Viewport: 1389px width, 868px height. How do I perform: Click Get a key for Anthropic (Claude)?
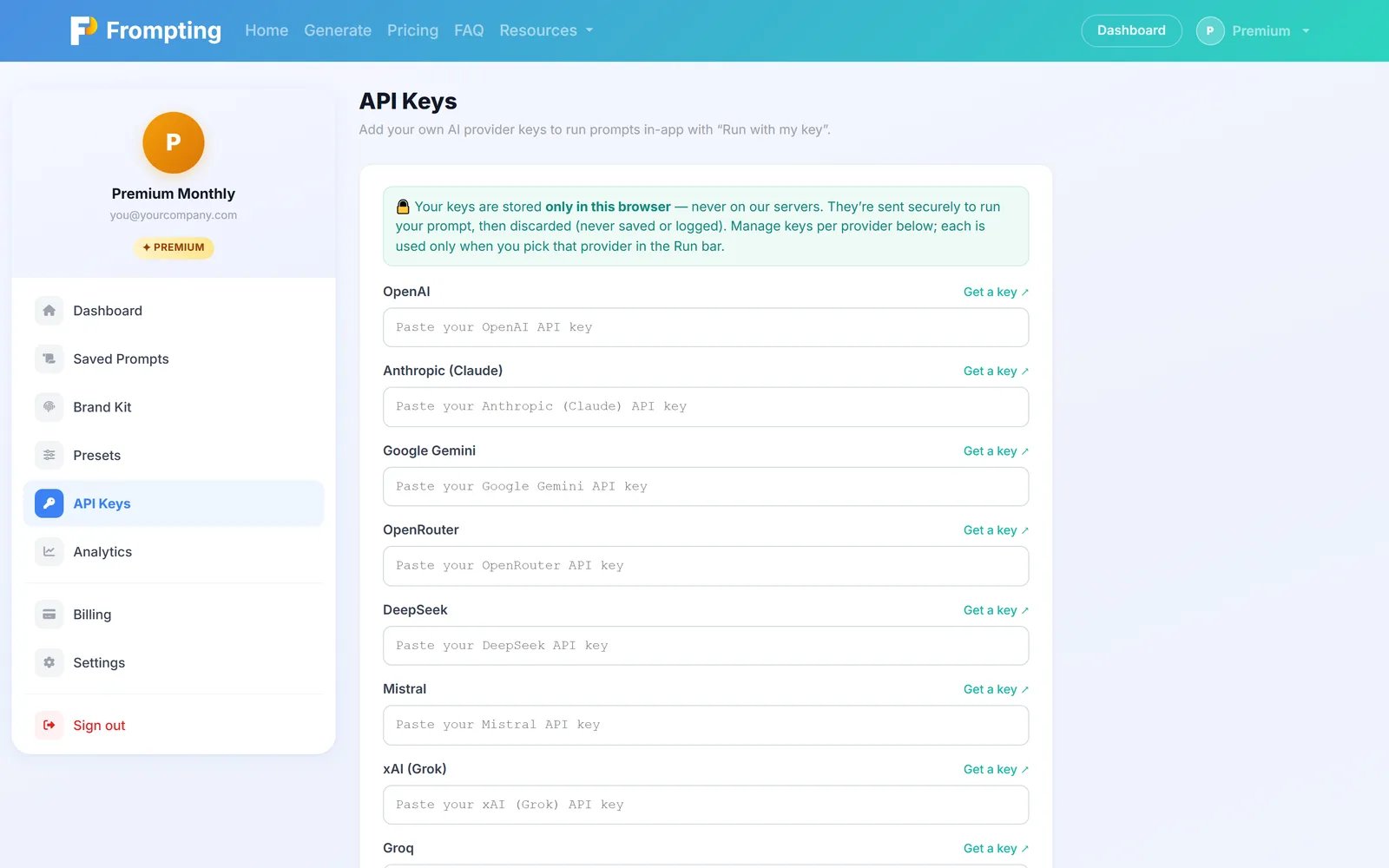(996, 371)
